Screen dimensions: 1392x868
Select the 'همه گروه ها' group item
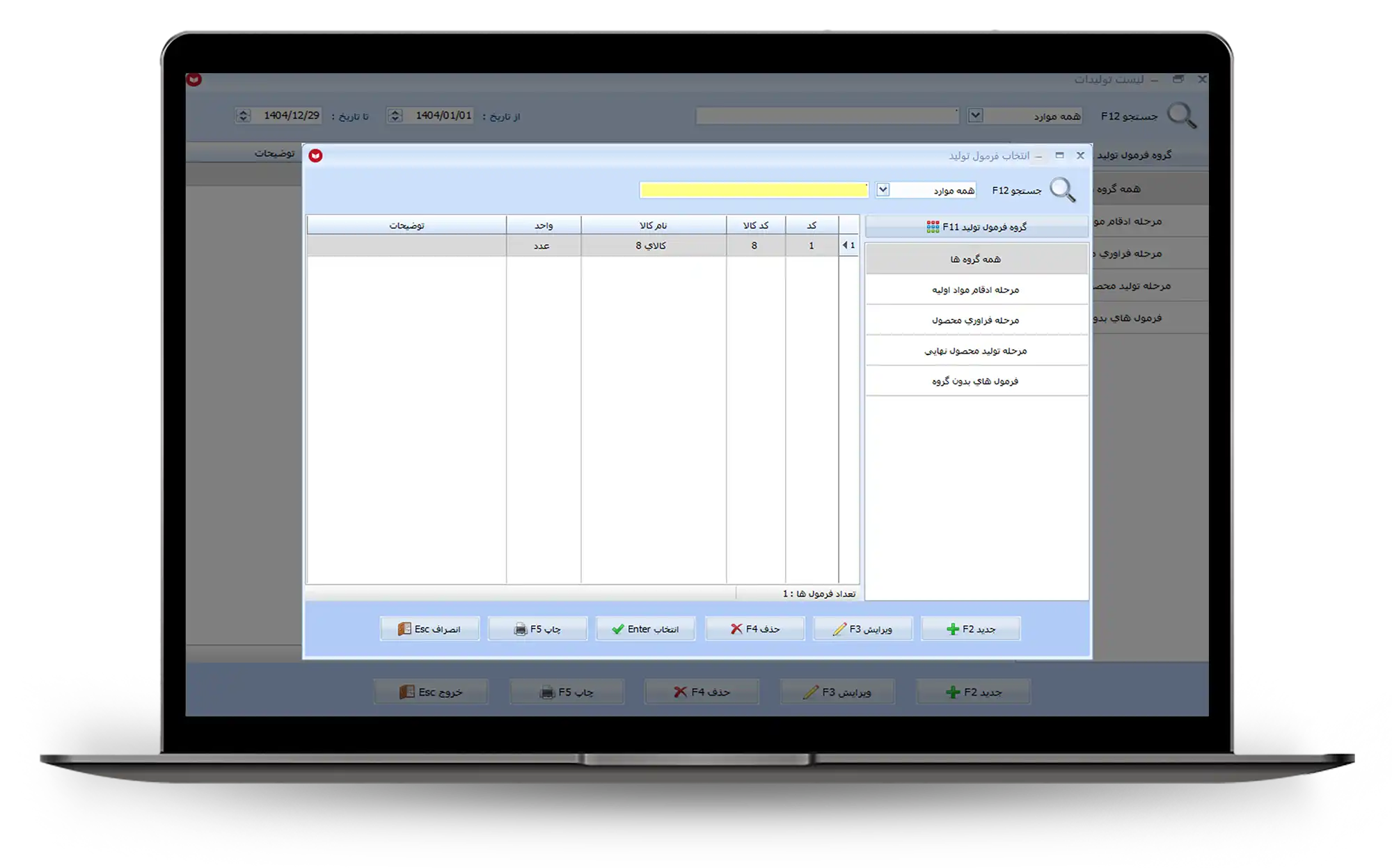(x=976, y=259)
